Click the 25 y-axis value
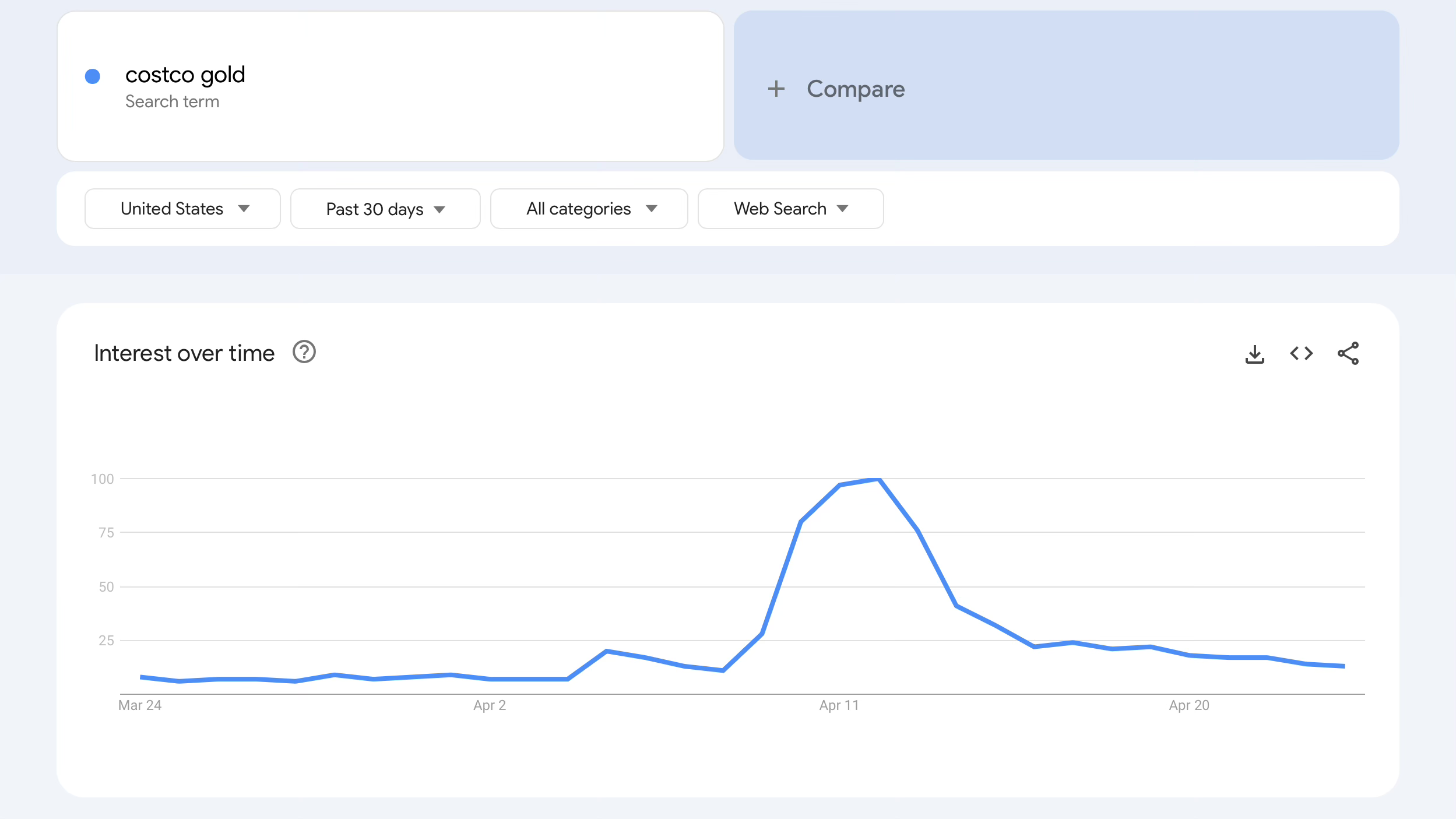Viewport: 1456px width, 819px height. click(107, 641)
